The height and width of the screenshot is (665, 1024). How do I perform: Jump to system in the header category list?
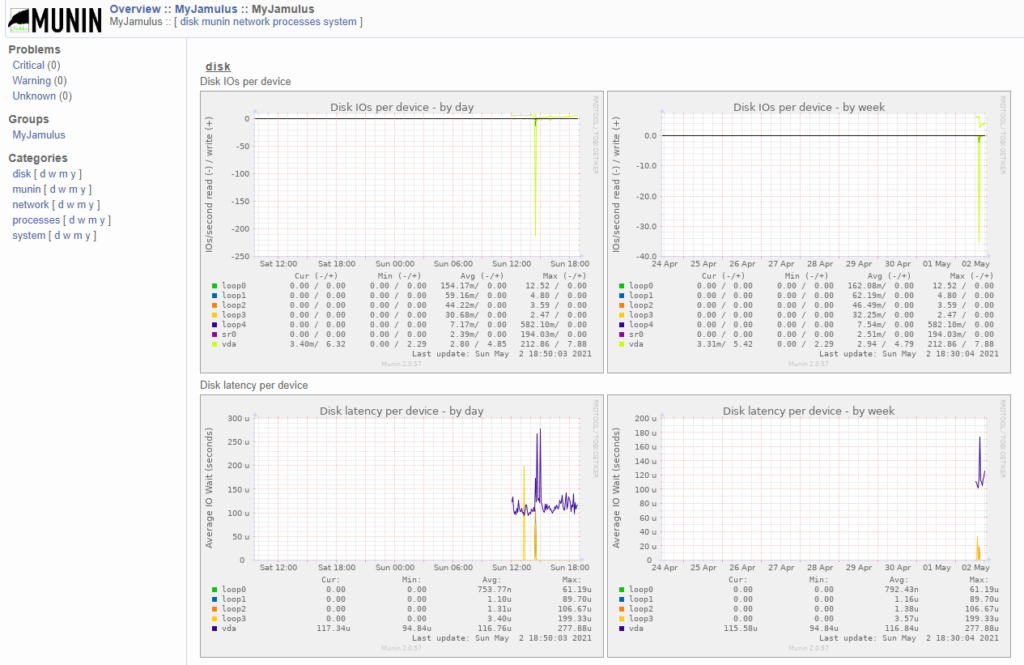pos(340,22)
